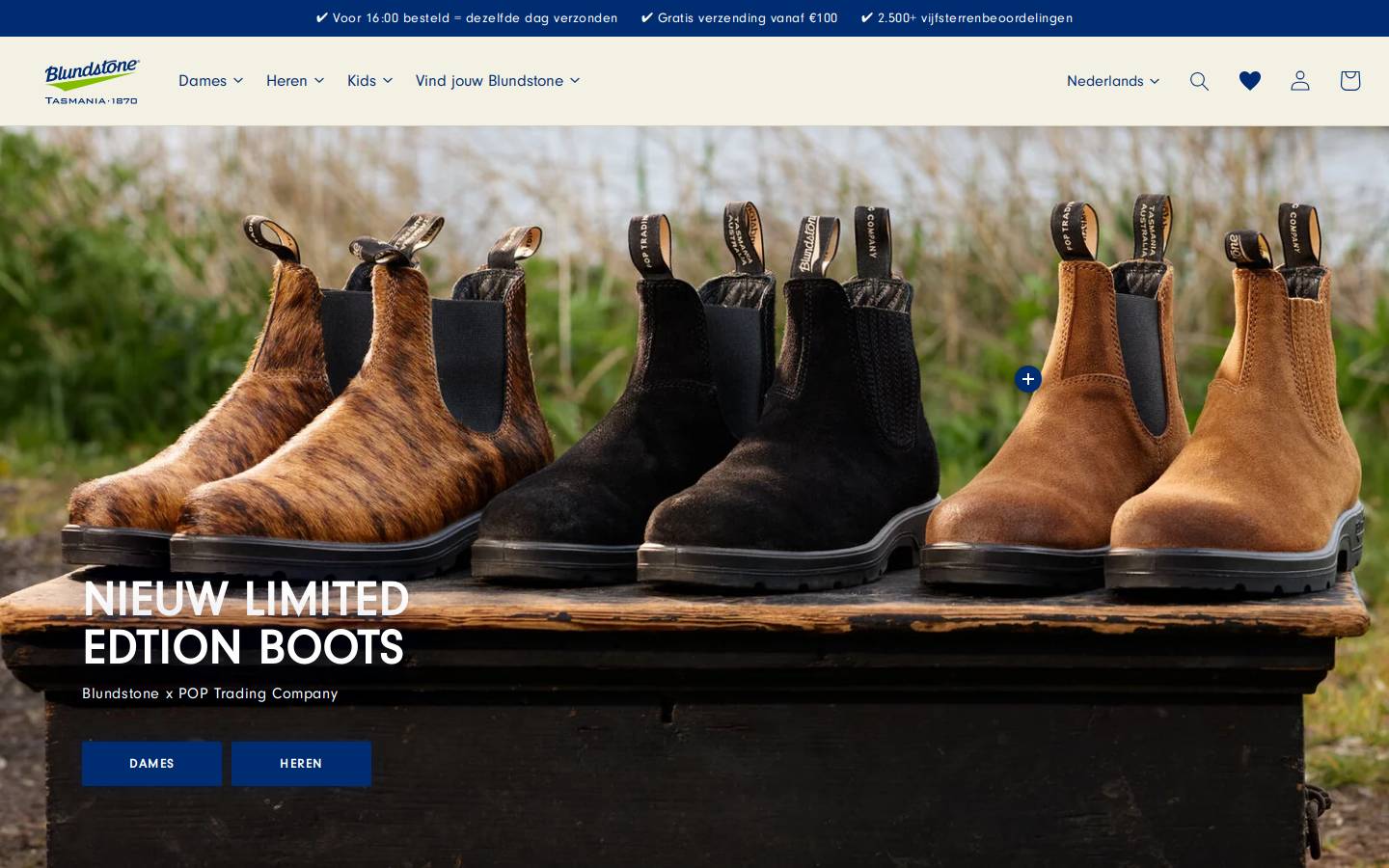Open the shopping cart icon

(1350, 81)
